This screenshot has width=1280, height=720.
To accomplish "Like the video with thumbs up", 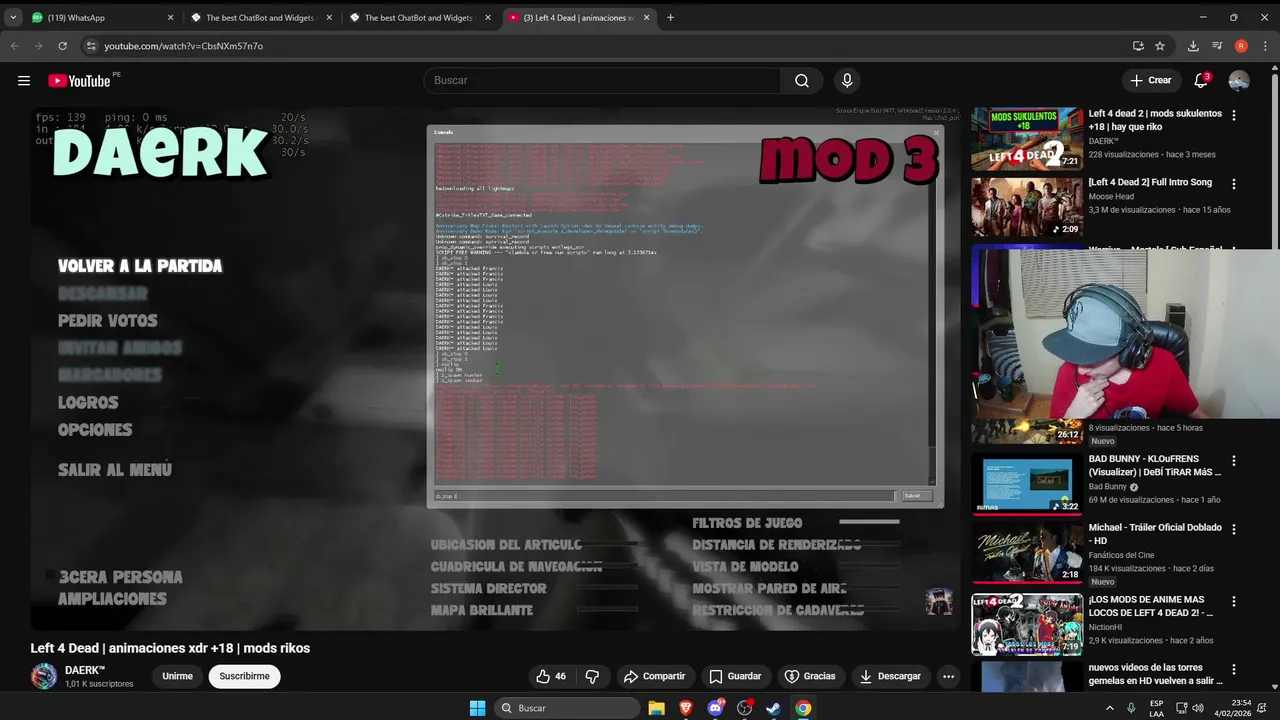I will 551,676.
